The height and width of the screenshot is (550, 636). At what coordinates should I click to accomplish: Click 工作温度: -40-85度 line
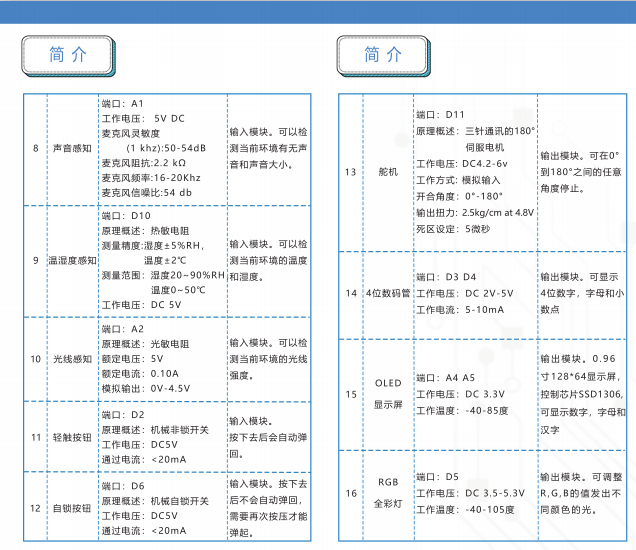pyautogui.click(x=462, y=411)
